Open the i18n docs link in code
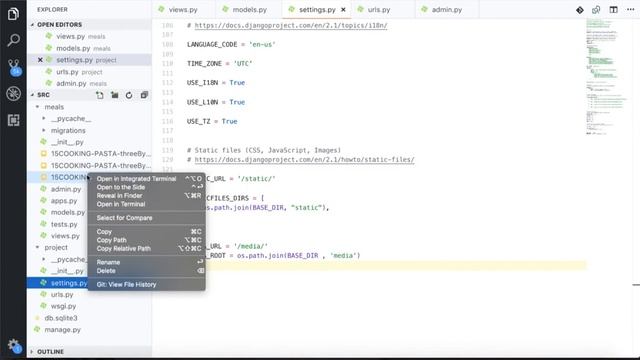The width and height of the screenshot is (640, 360). click(x=291, y=25)
